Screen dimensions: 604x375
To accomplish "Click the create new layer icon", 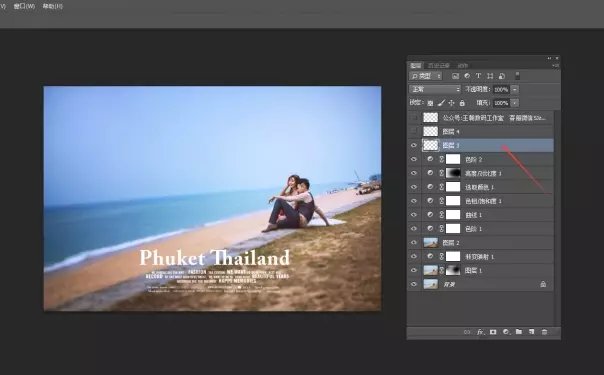I will pyautogui.click(x=532, y=331).
